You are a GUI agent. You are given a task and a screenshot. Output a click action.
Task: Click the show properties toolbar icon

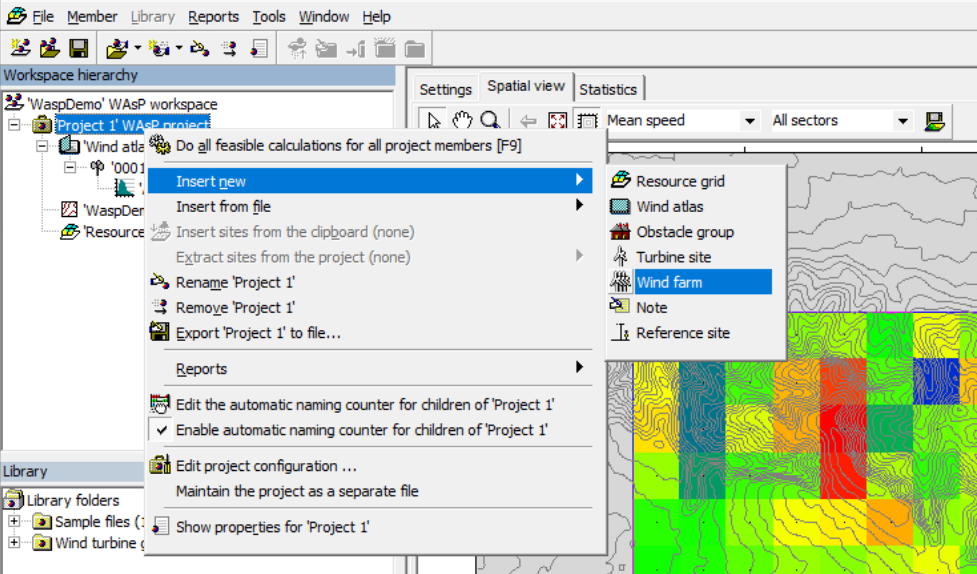coord(259,48)
